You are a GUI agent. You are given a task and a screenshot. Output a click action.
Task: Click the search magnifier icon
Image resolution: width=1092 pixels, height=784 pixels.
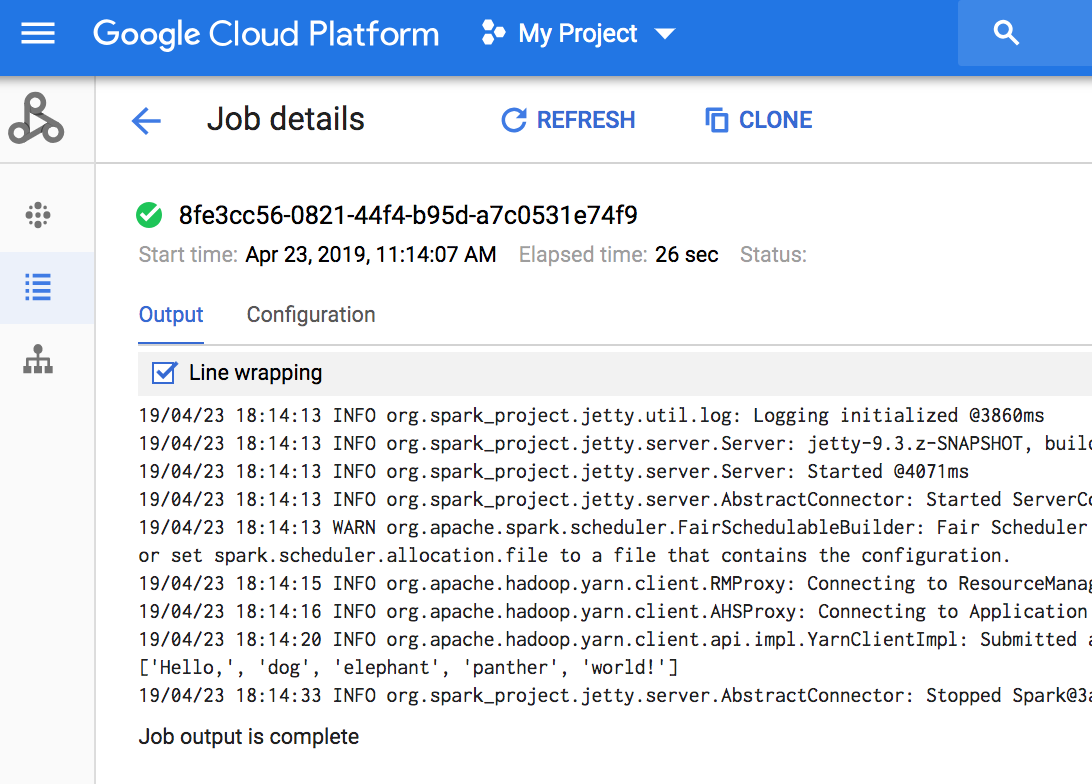pos(1006,34)
